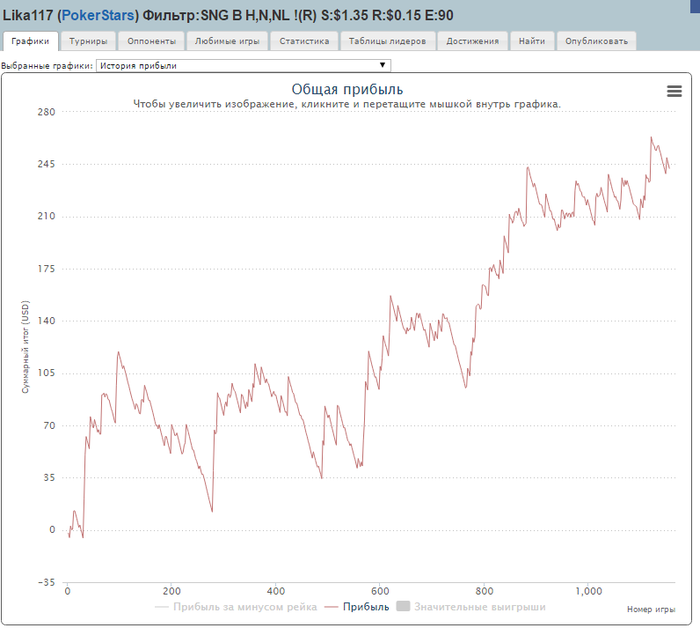
Task: Click the 200 x-axis label
Action: 171,591
